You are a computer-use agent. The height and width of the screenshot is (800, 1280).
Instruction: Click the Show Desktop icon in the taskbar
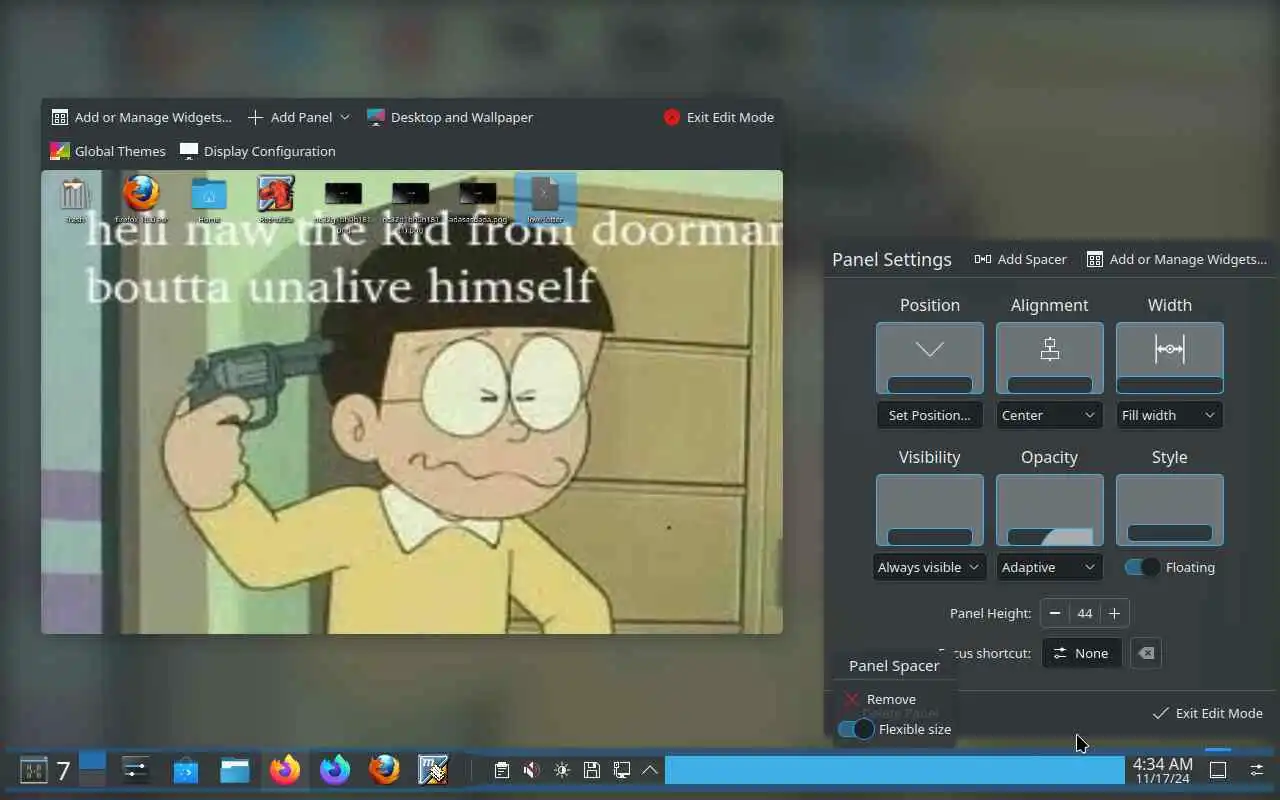click(x=1218, y=770)
